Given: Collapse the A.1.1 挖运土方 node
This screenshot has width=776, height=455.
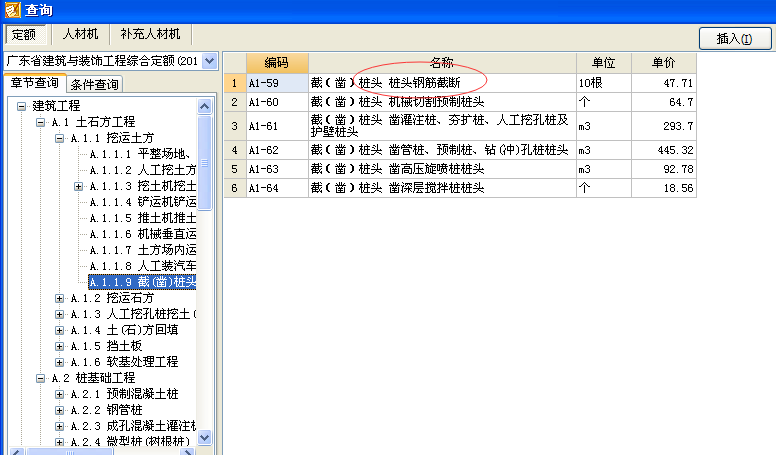Looking at the screenshot, I should click(x=59, y=138).
